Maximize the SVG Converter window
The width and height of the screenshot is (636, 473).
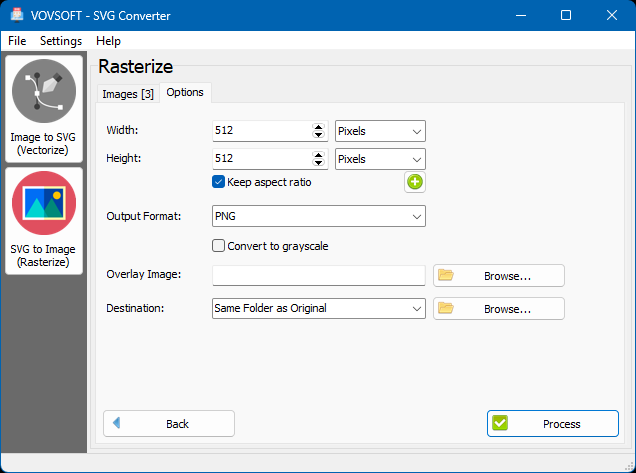coord(566,15)
